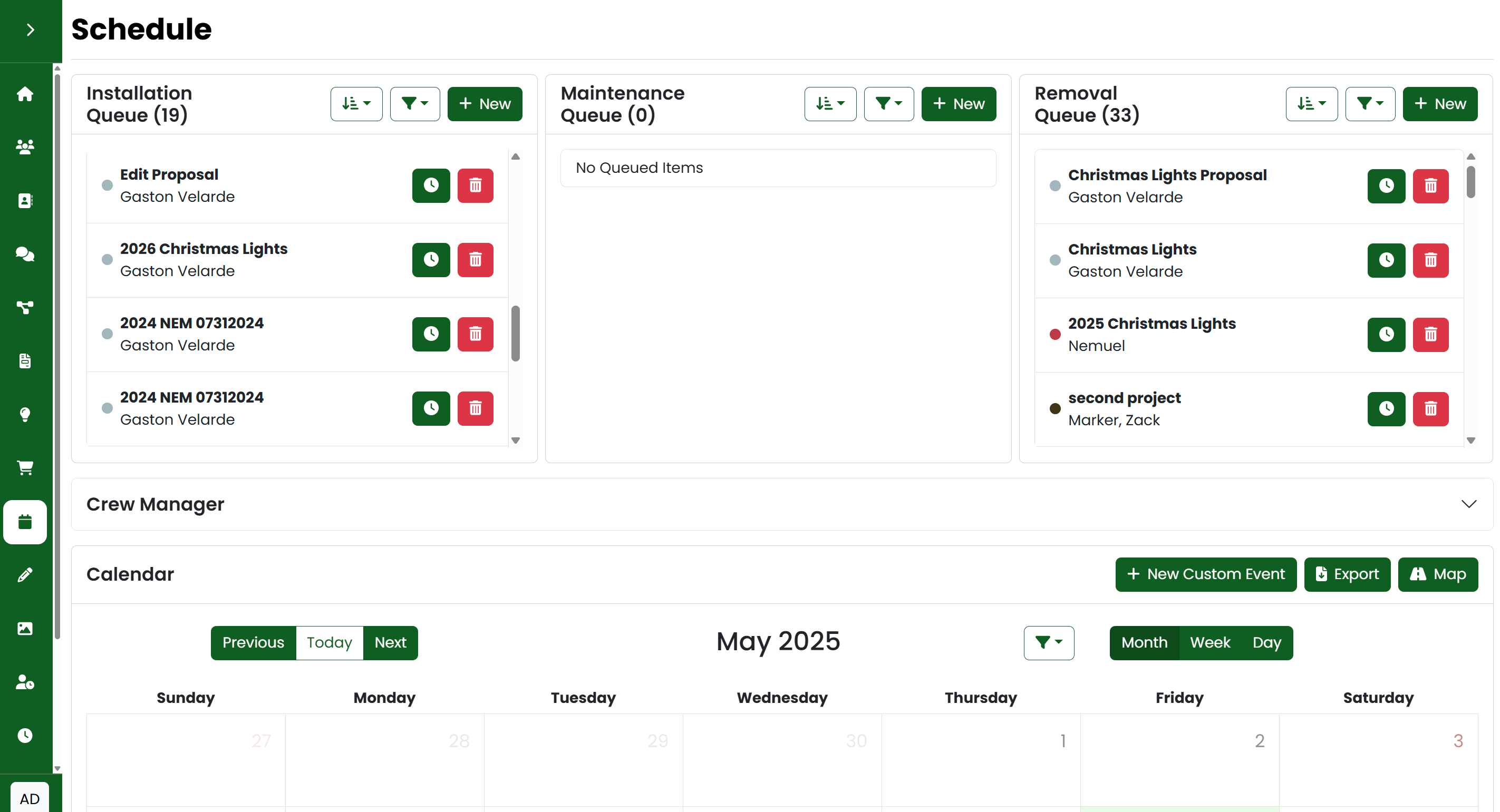Delete 2025 Christmas Lights removal item

click(1431, 334)
